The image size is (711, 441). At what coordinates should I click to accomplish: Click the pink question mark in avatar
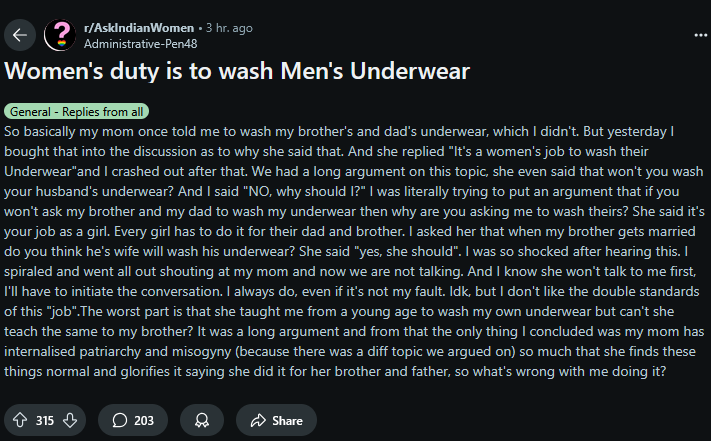click(x=61, y=33)
